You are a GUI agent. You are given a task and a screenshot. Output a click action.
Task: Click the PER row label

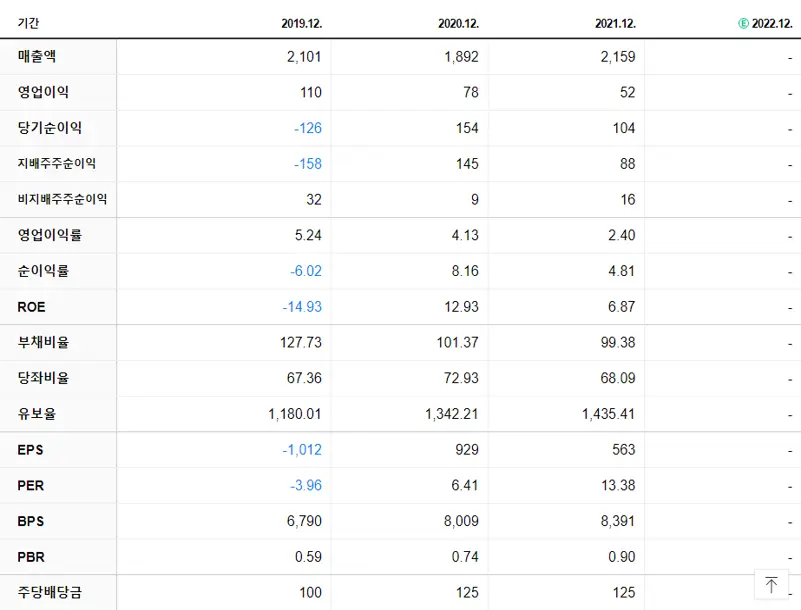pos(31,485)
